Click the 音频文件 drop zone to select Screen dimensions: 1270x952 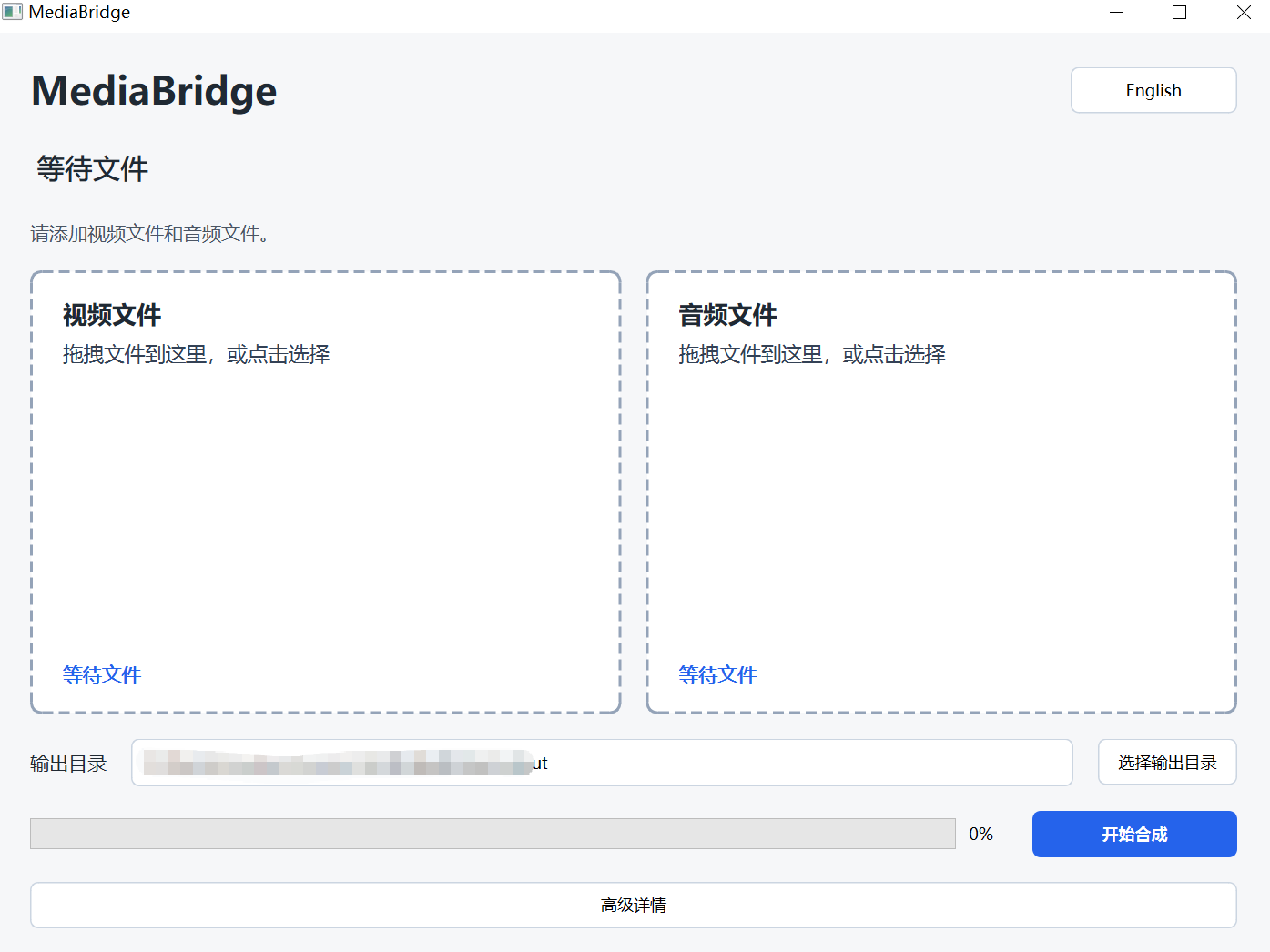[x=941, y=491]
